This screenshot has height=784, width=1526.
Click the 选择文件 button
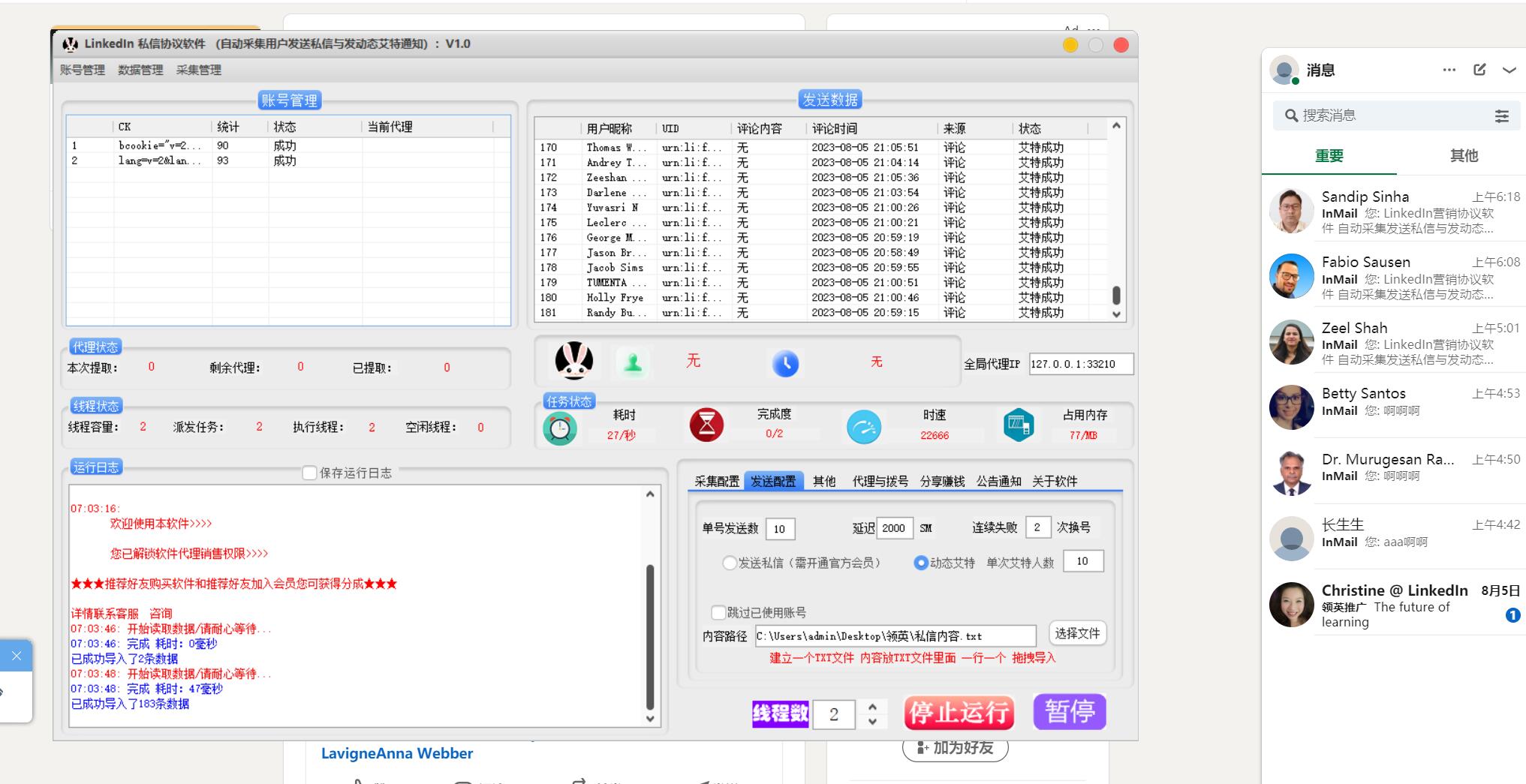[x=1077, y=634]
